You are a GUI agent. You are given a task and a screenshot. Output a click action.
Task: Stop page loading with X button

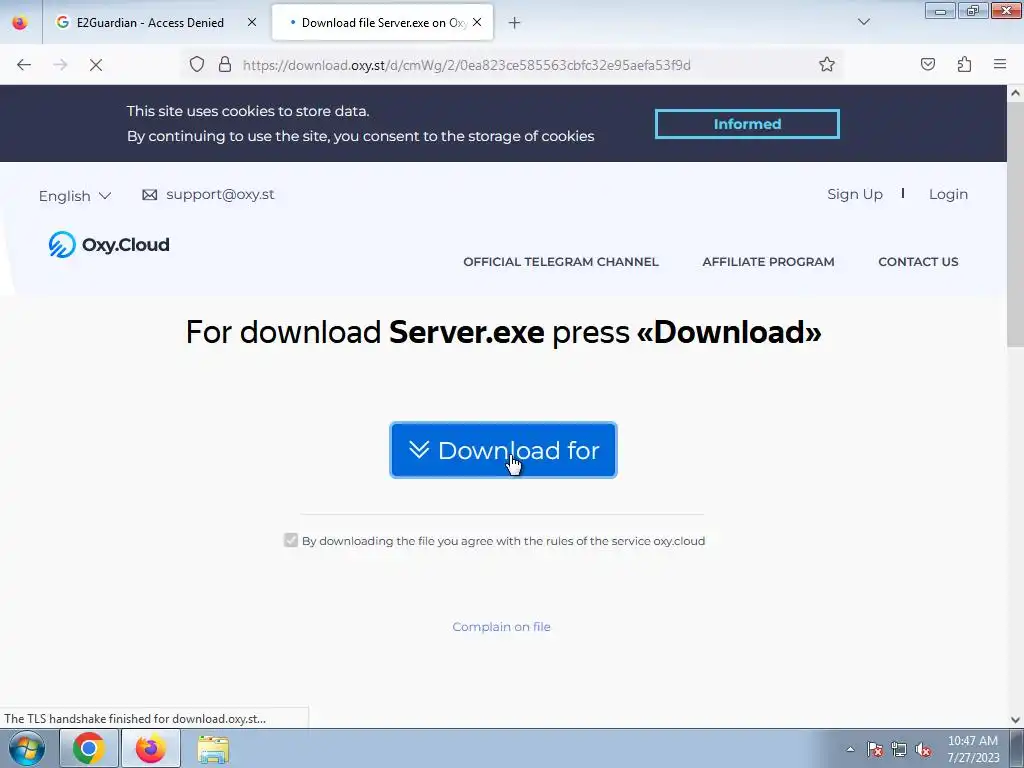96,65
